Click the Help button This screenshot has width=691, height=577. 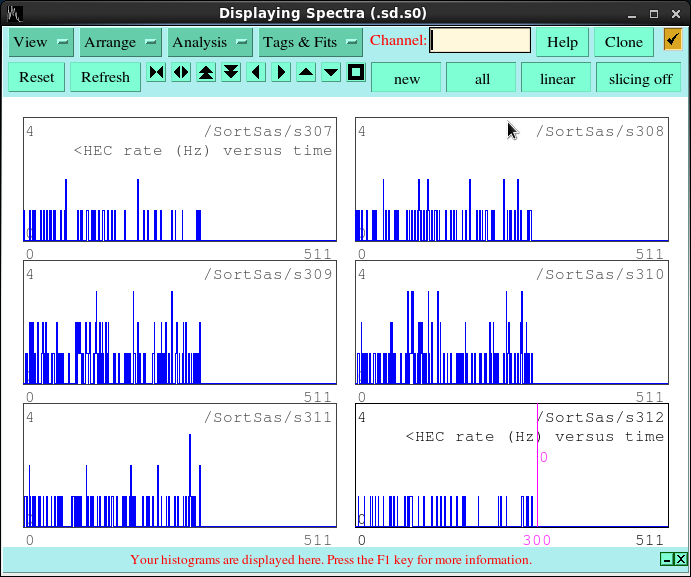(x=562, y=42)
